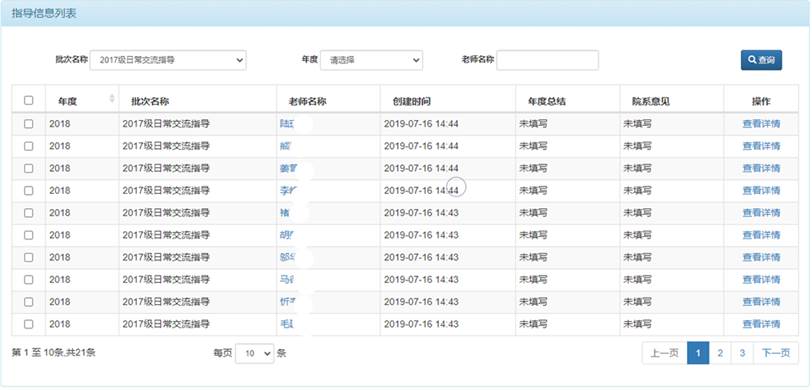Go to page 3 in pagination
The image size is (812, 390).
click(742, 353)
